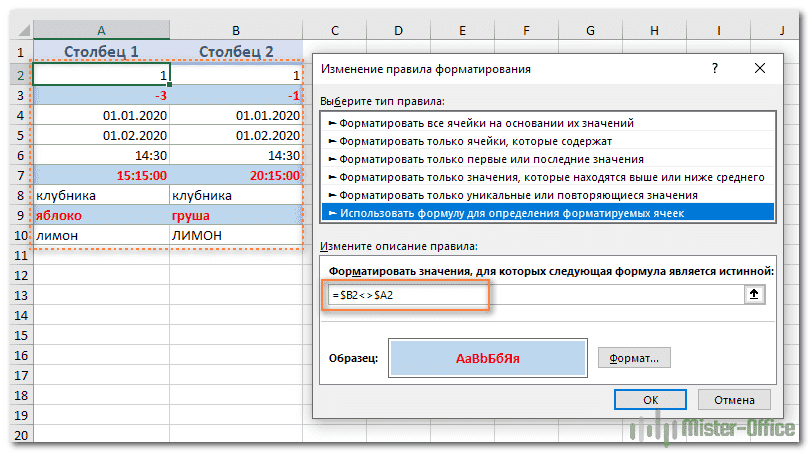Image resolution: width=810 pixels, height=453 pixels.
Task: Choose 'Форматировать только первые или последние значения'
Action: point(491,159)
